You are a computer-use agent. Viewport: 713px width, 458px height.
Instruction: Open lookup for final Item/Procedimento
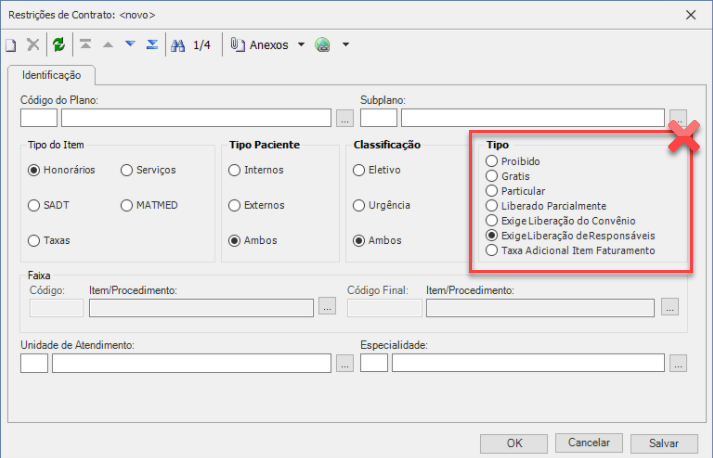click(670, 307)
